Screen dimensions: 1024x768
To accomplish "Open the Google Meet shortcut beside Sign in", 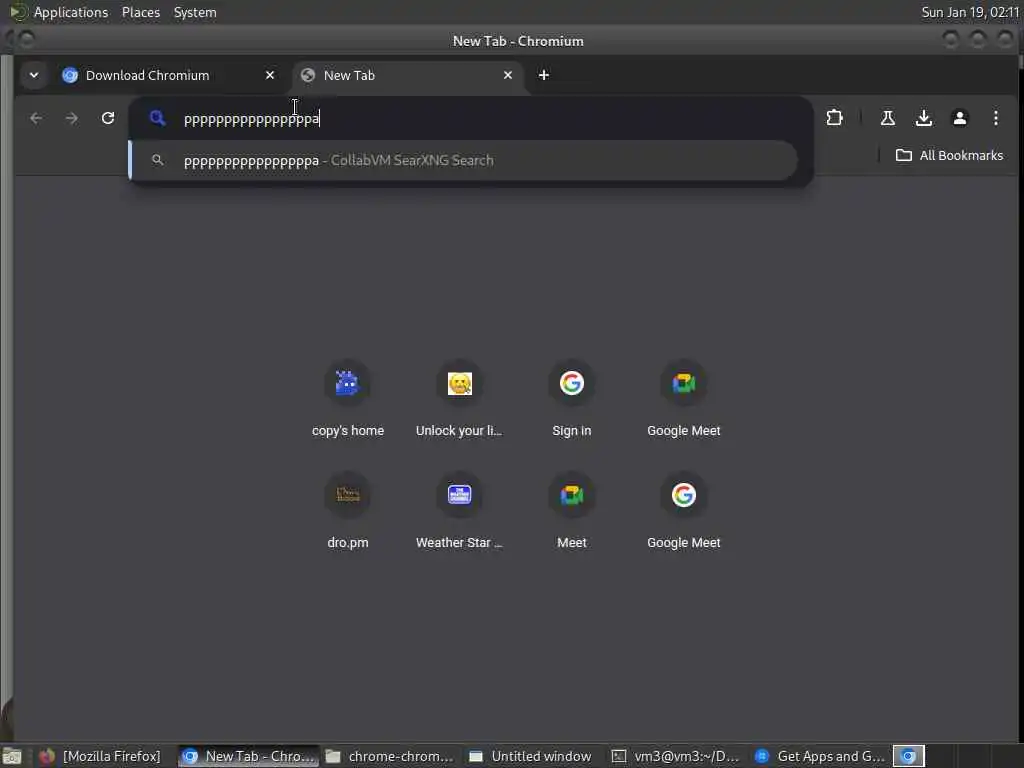I will click(x=684, y=399).
